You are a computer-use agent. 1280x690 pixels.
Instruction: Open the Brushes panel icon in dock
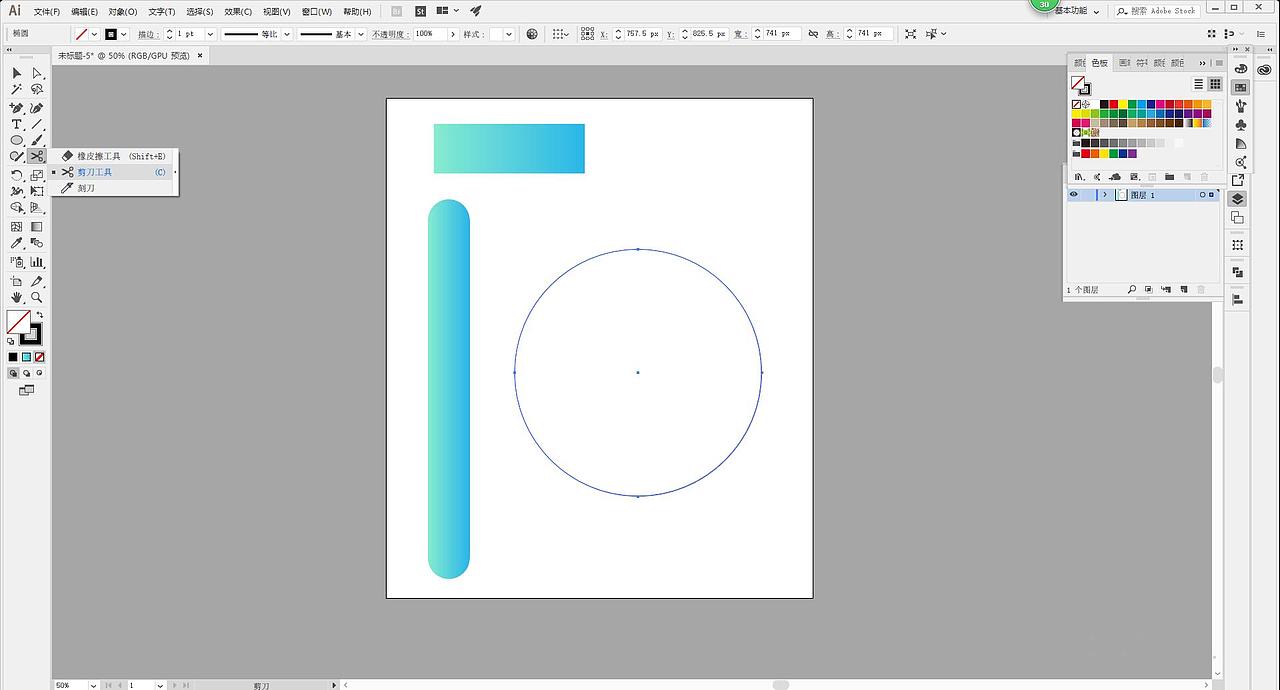(1241, 106)
